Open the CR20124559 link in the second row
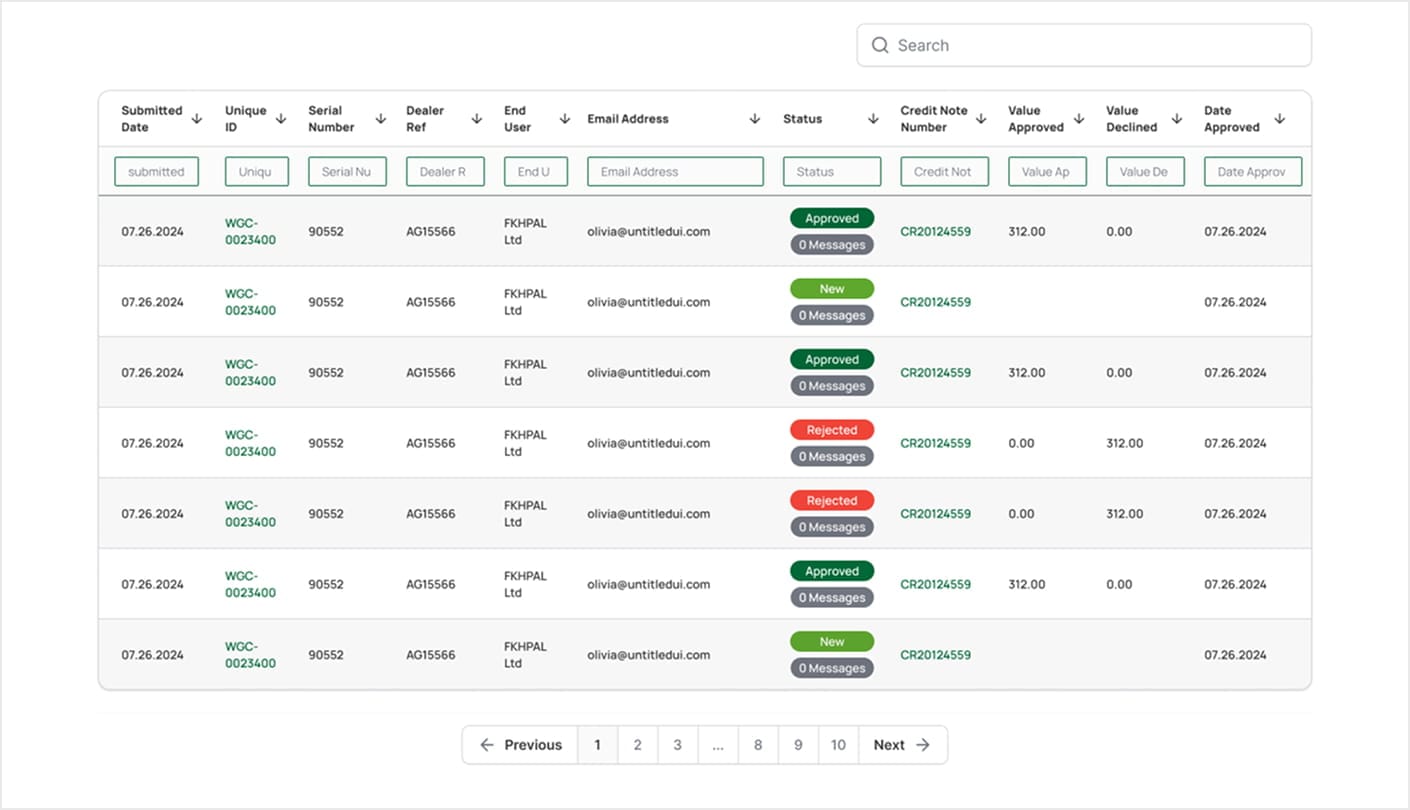This screenshot has height=810, width=1410. [x=935, y=302]
